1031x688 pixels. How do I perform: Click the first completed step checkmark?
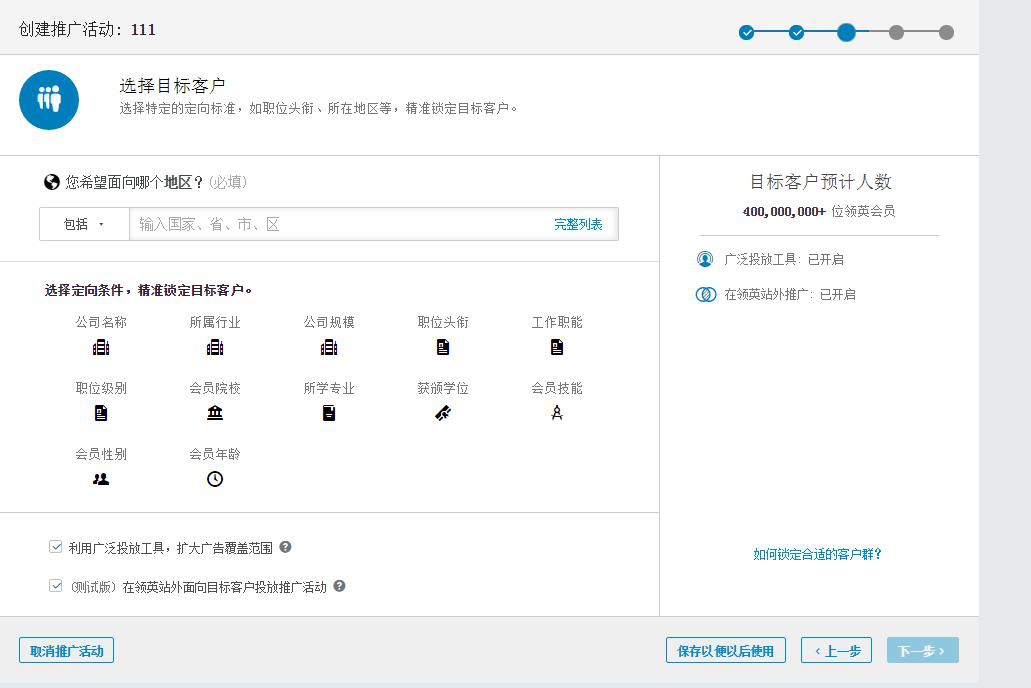tap(747, 32)
